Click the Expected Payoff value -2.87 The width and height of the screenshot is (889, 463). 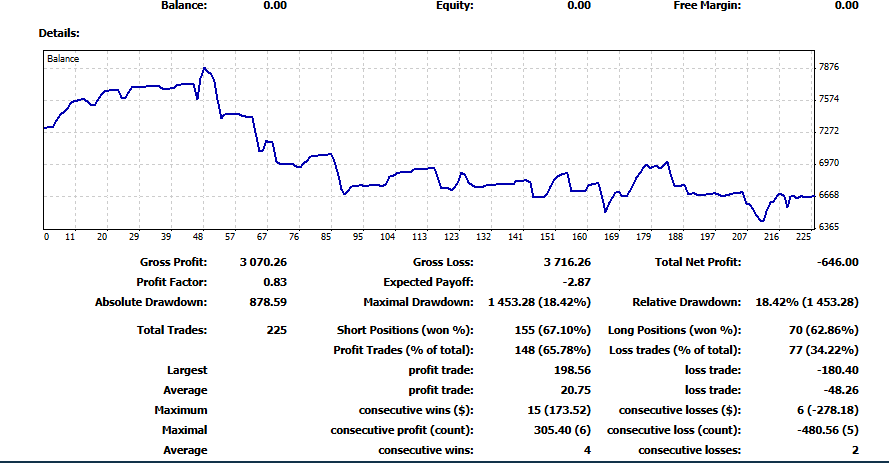(x=577, y=282)
